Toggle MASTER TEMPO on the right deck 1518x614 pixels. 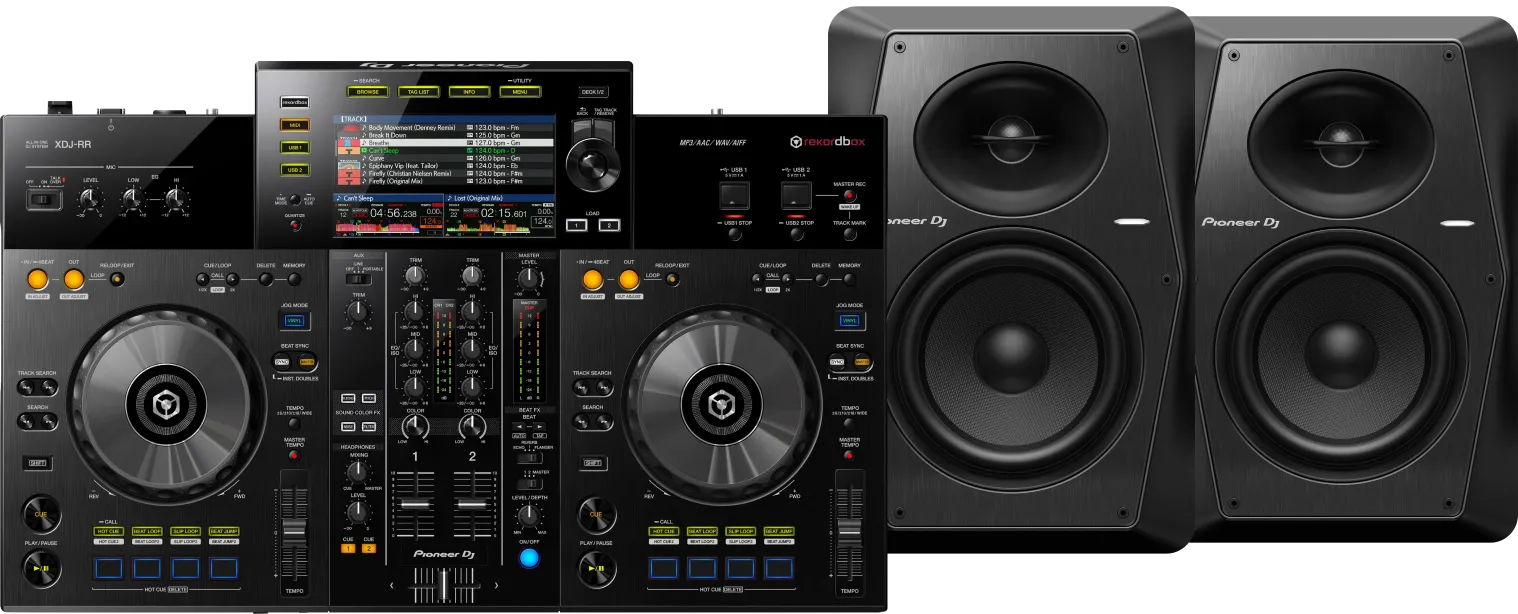[849, 455]
